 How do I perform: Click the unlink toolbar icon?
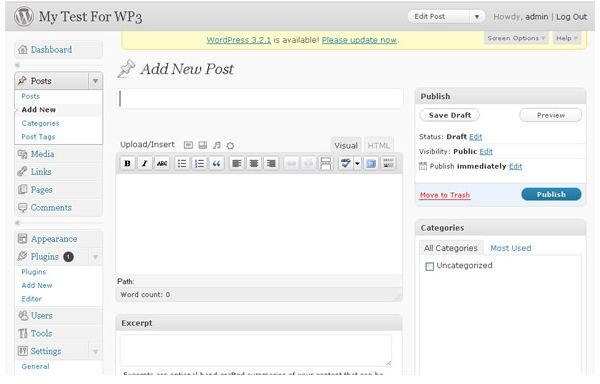point(308,163)
